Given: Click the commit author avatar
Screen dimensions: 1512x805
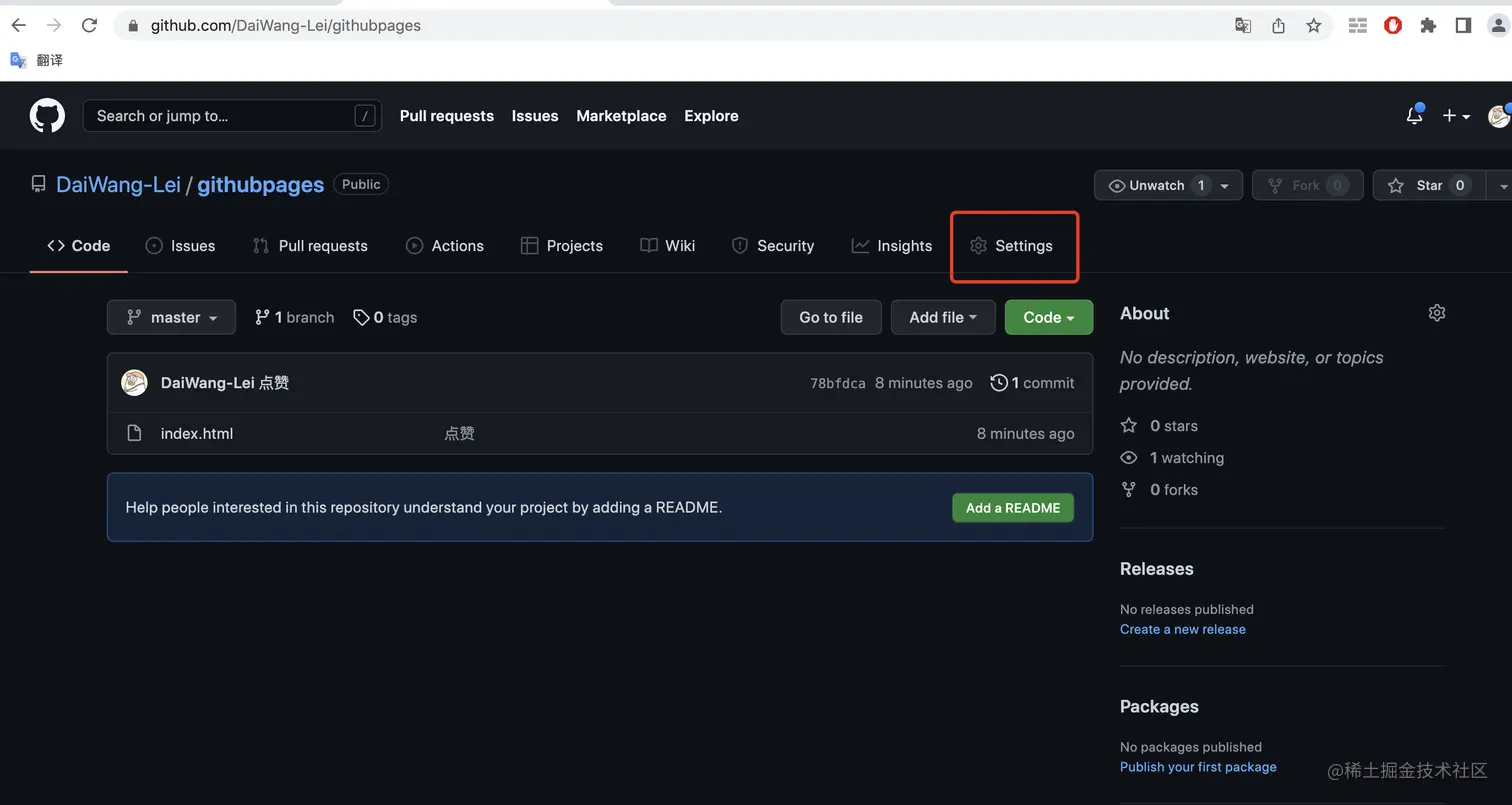Looking at the screenshot, I should click(134, 382).
